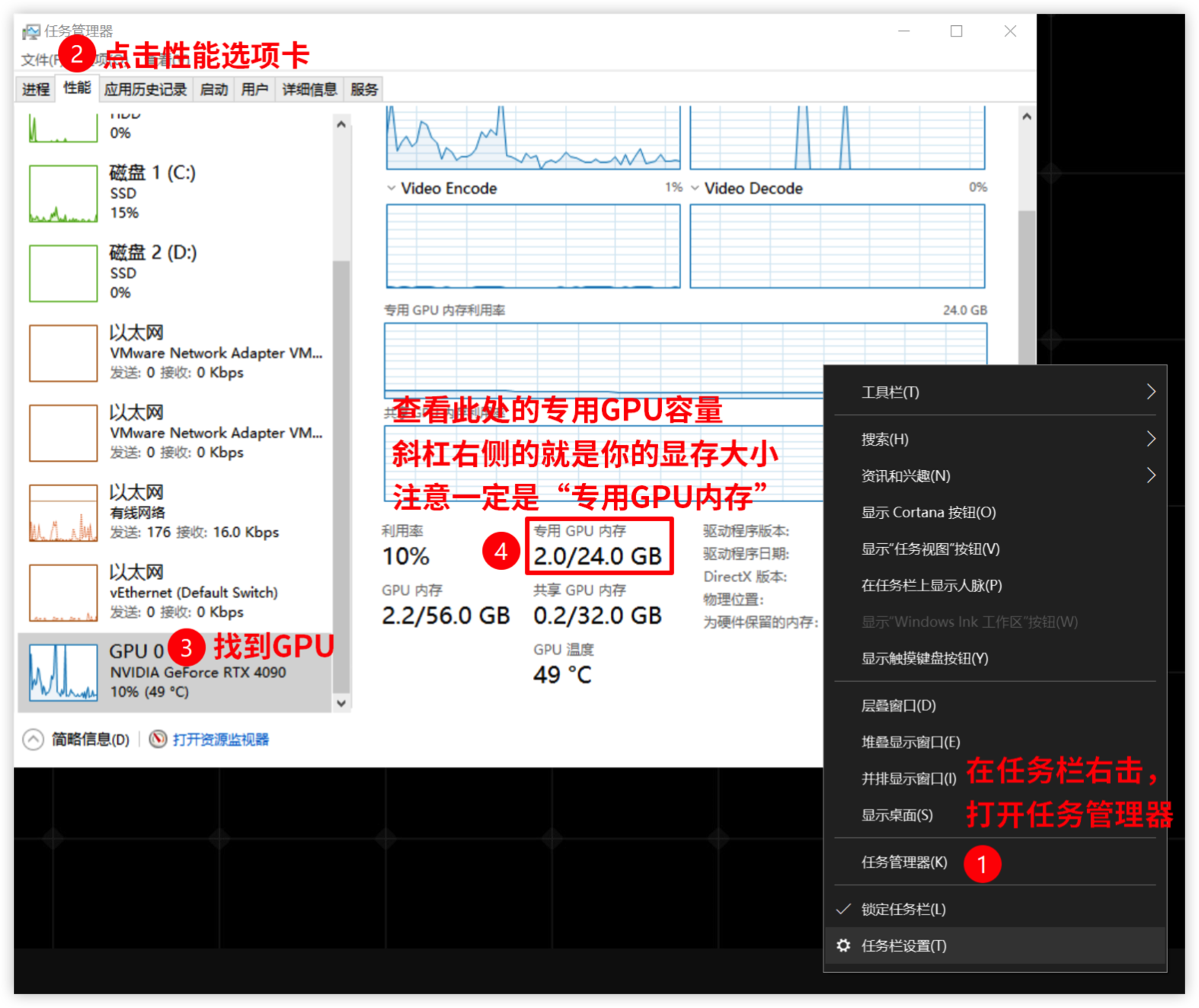Choose Show touch keyboard button (显示触摸键盘按钮)
The image size is (1199, 1008).
pyautogui.click(x=995, y=658)
